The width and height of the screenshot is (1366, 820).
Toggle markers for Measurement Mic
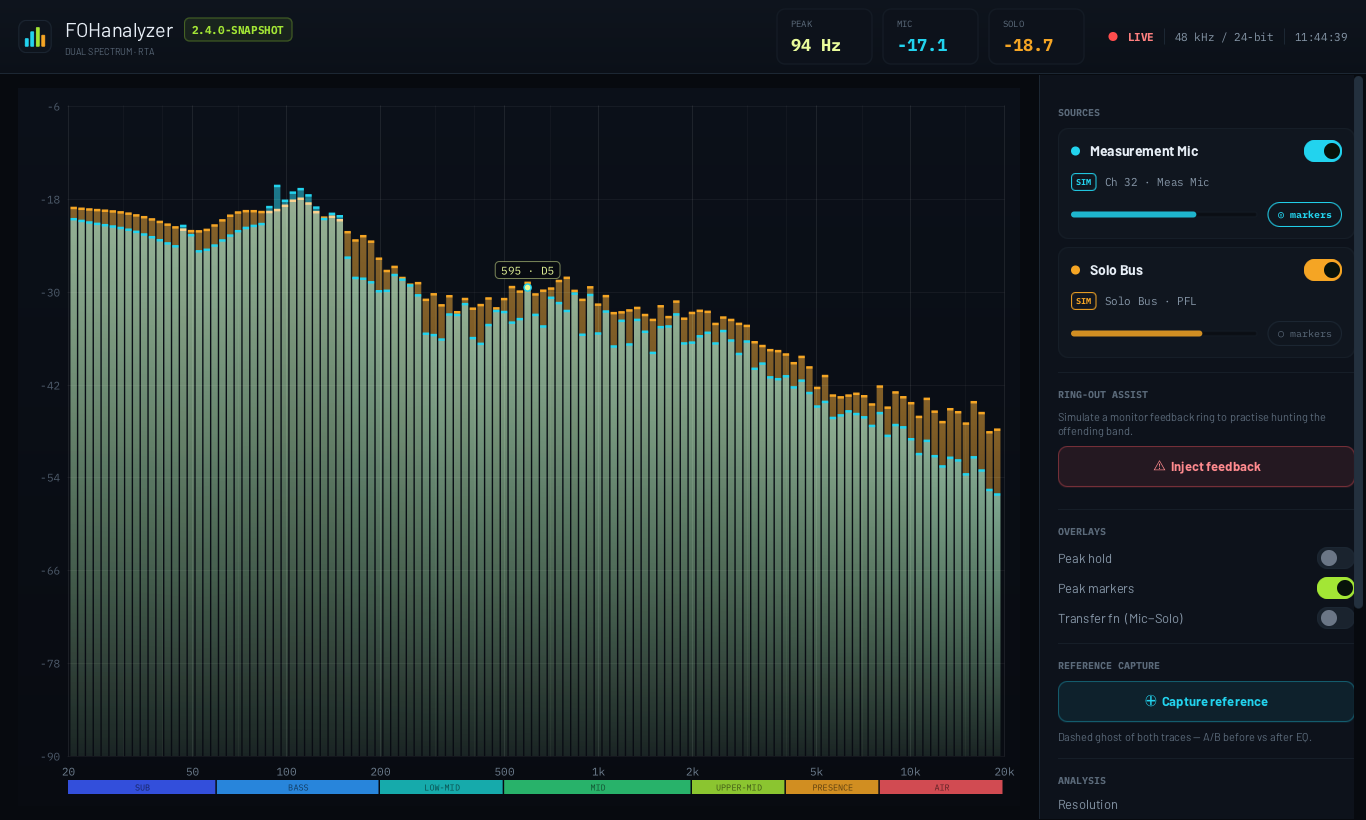pyautogui.click(x=1305, y=214)
